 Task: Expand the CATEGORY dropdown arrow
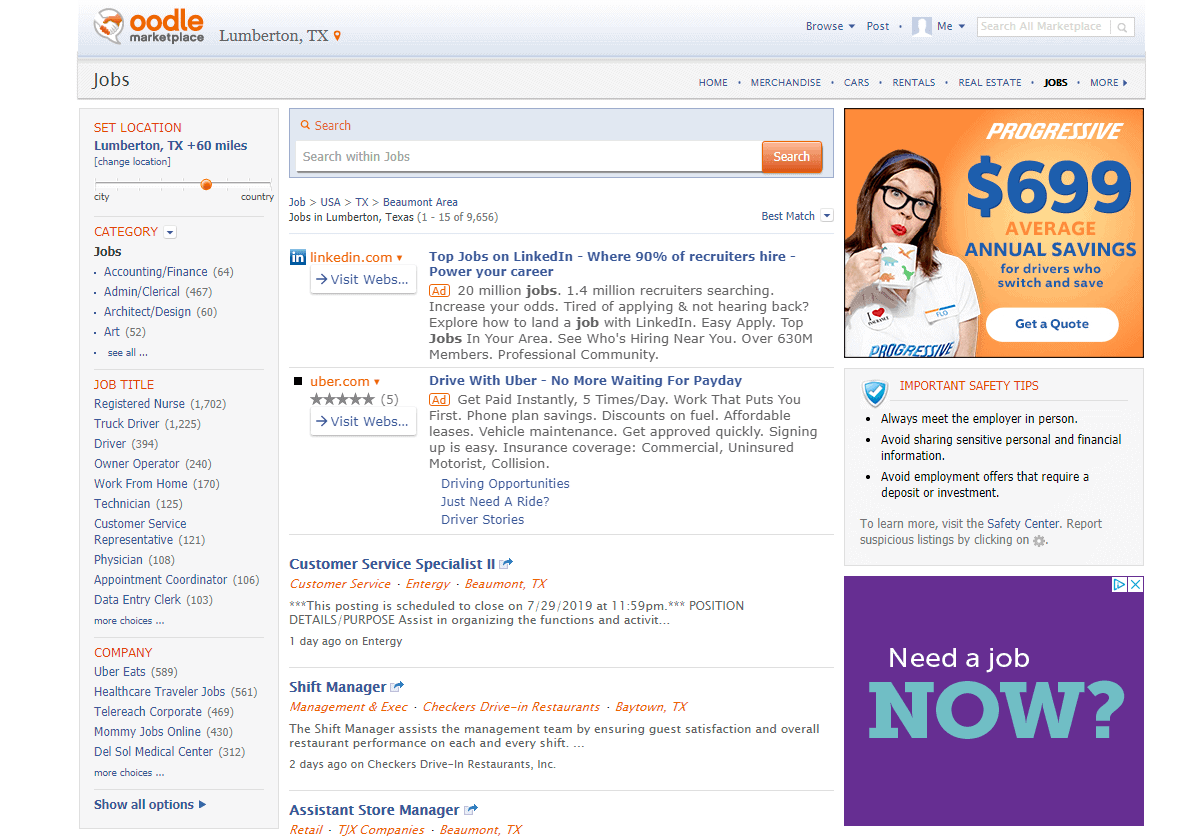[x=170, y=232]
